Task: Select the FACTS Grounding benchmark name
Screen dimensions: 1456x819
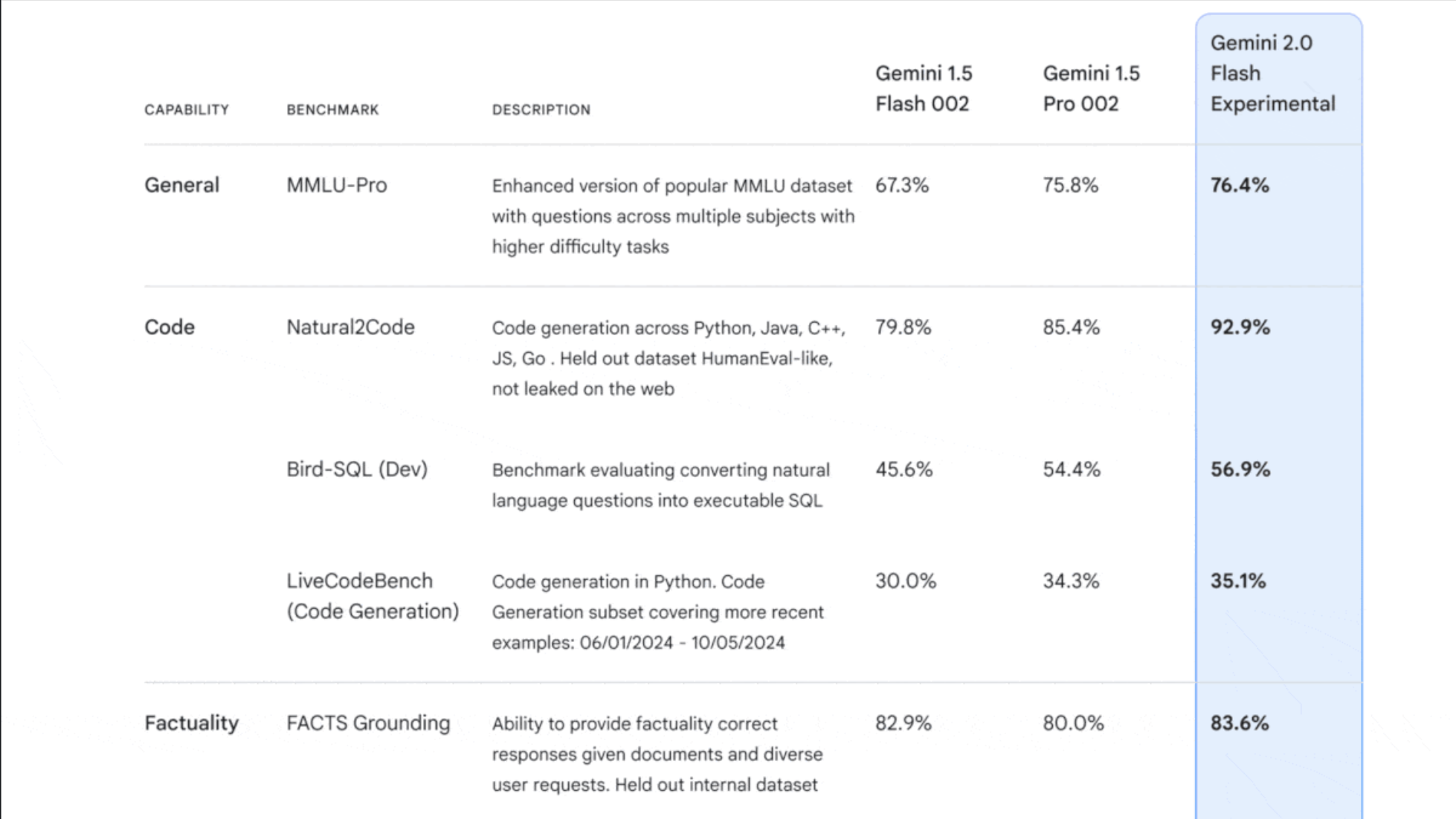Action: (x=368, y=723)
